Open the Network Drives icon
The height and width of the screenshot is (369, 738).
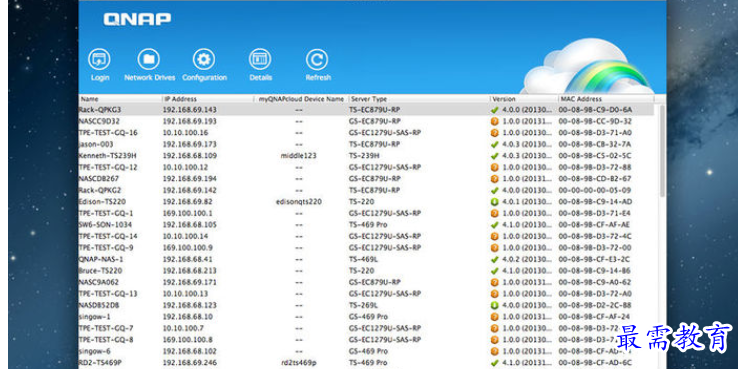tap(149, 60)
